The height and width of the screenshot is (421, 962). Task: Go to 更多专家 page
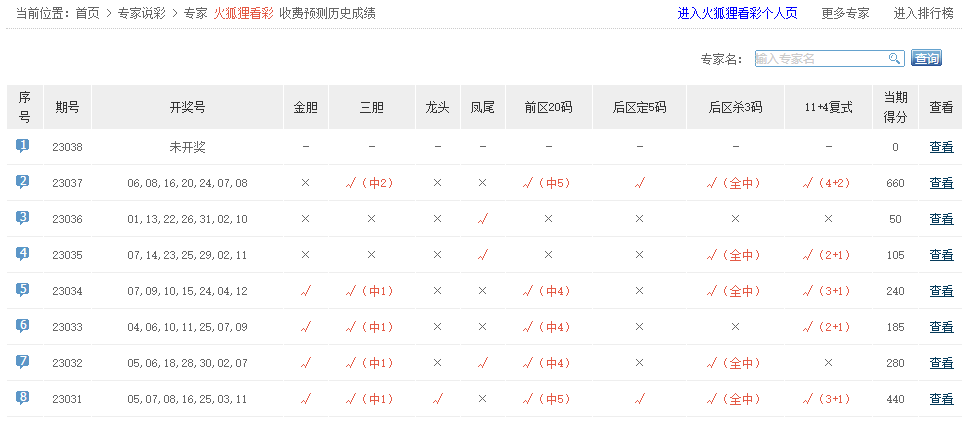pyautogui.click(x=845, y=14)
